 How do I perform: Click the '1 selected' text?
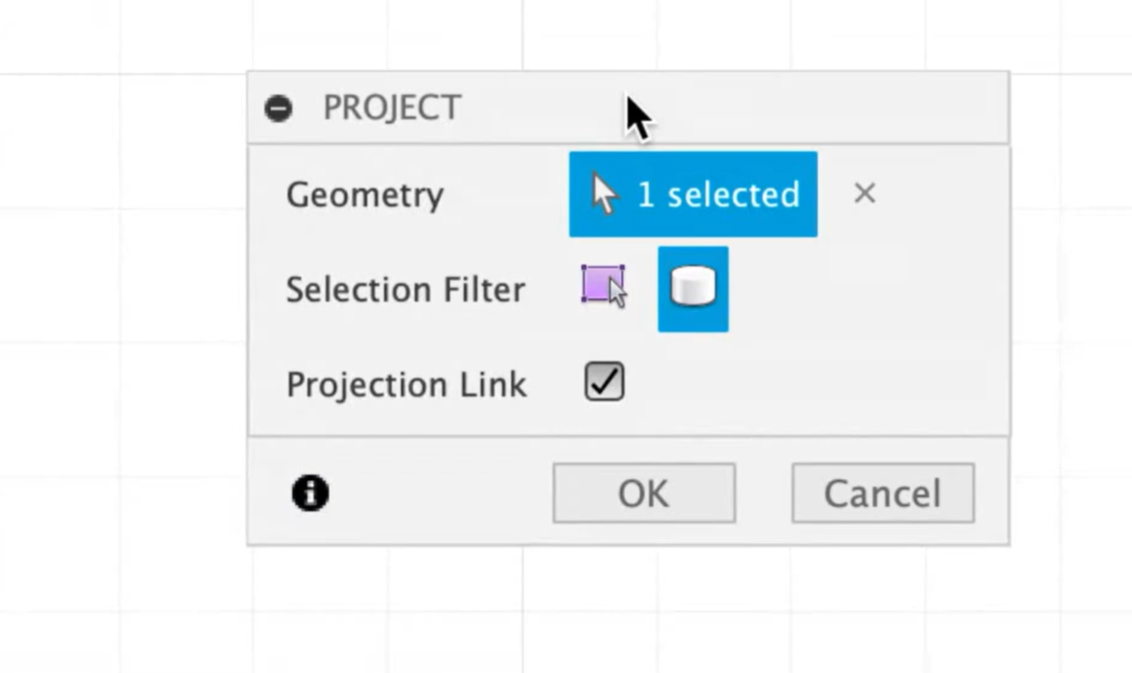coord(719,194)
